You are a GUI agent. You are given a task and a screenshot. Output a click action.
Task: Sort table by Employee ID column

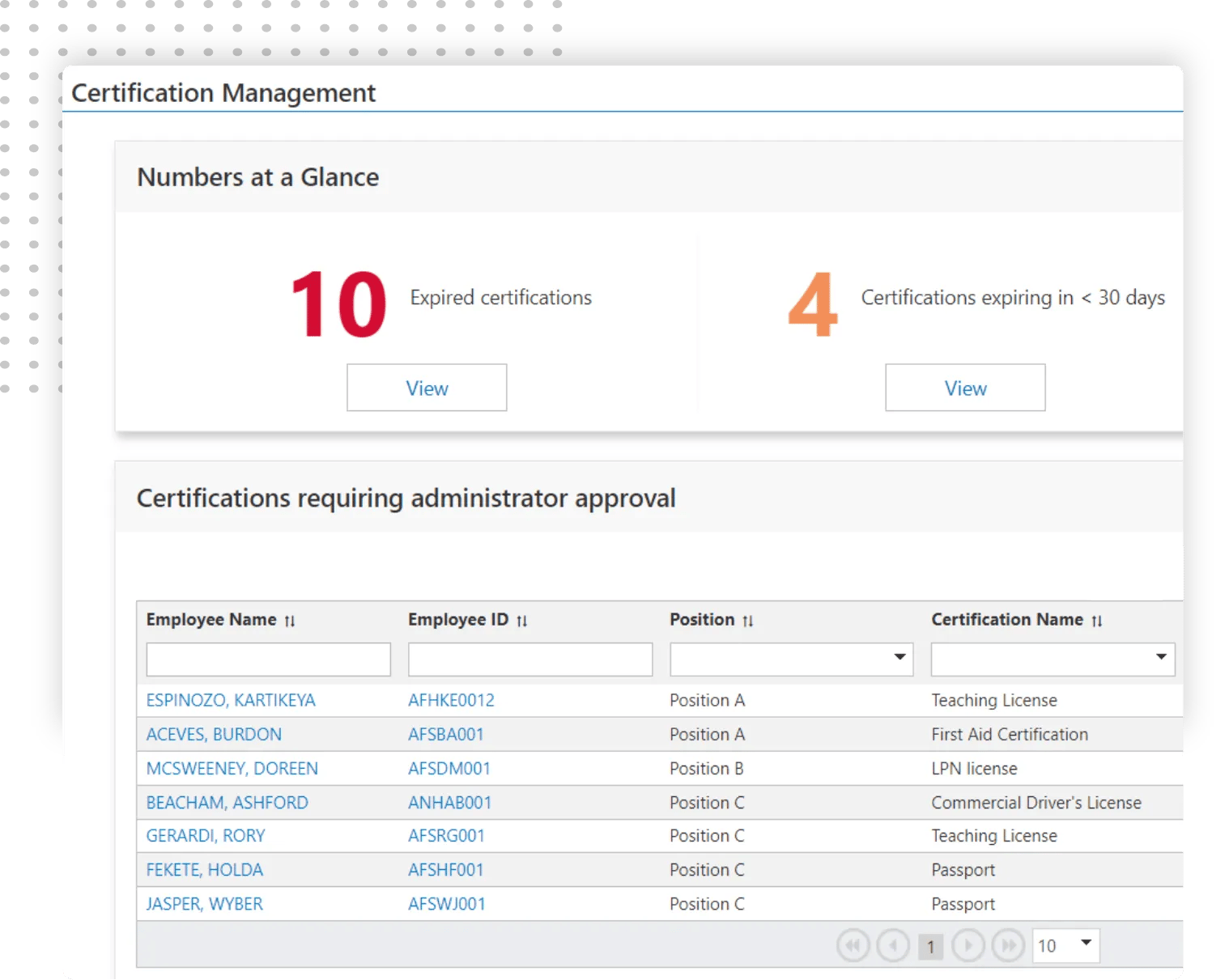click(521, 621)
